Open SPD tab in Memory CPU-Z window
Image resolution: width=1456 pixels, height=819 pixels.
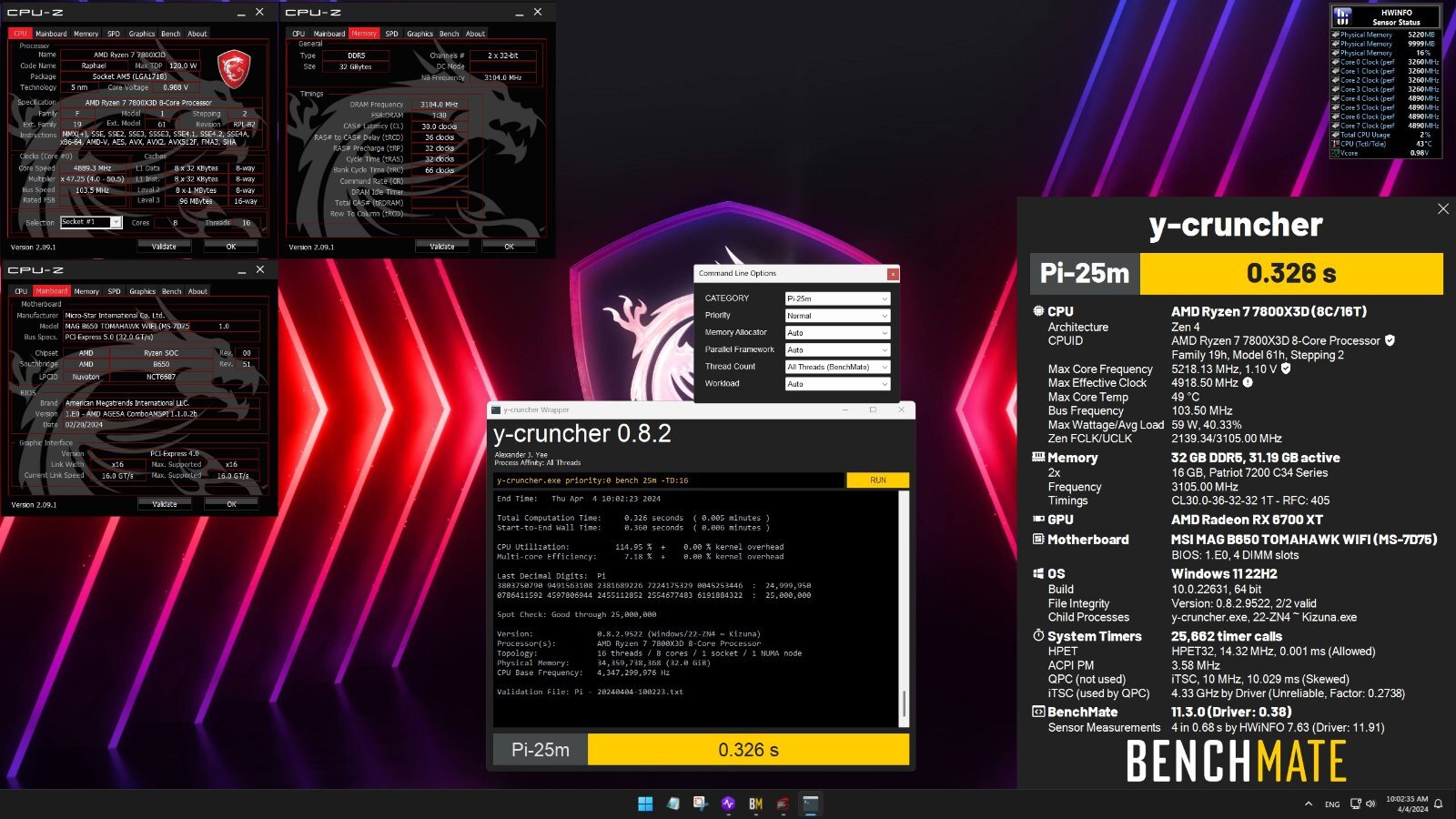pos(391,34)
